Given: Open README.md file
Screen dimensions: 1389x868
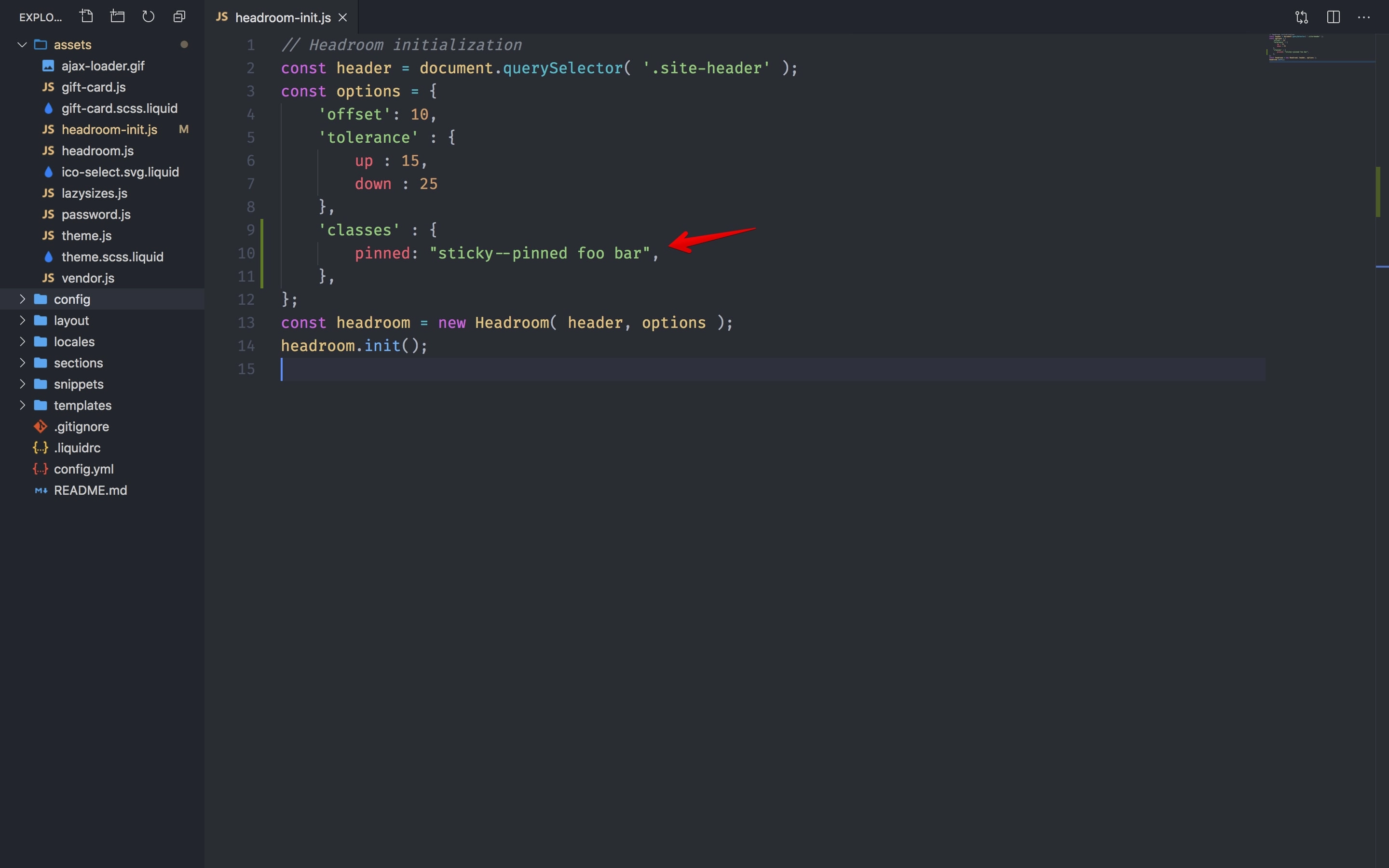Looking at the screenshot, I should (102, 490).
